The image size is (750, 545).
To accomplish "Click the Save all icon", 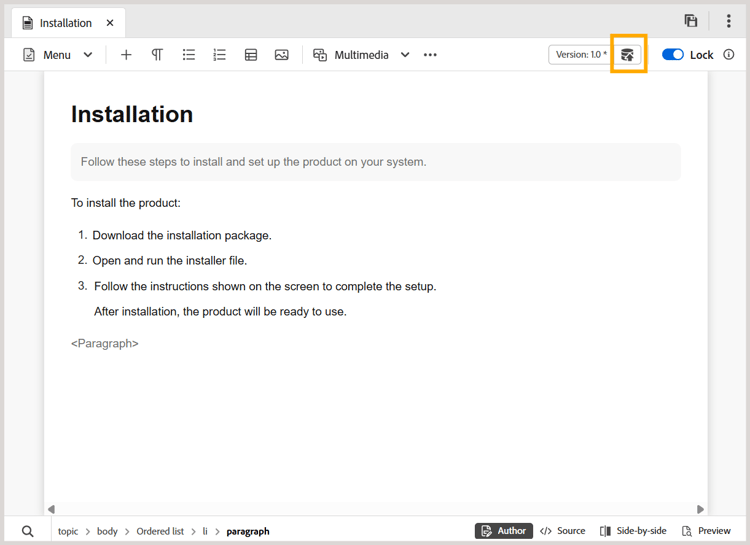I will click(x=691, y=21).
